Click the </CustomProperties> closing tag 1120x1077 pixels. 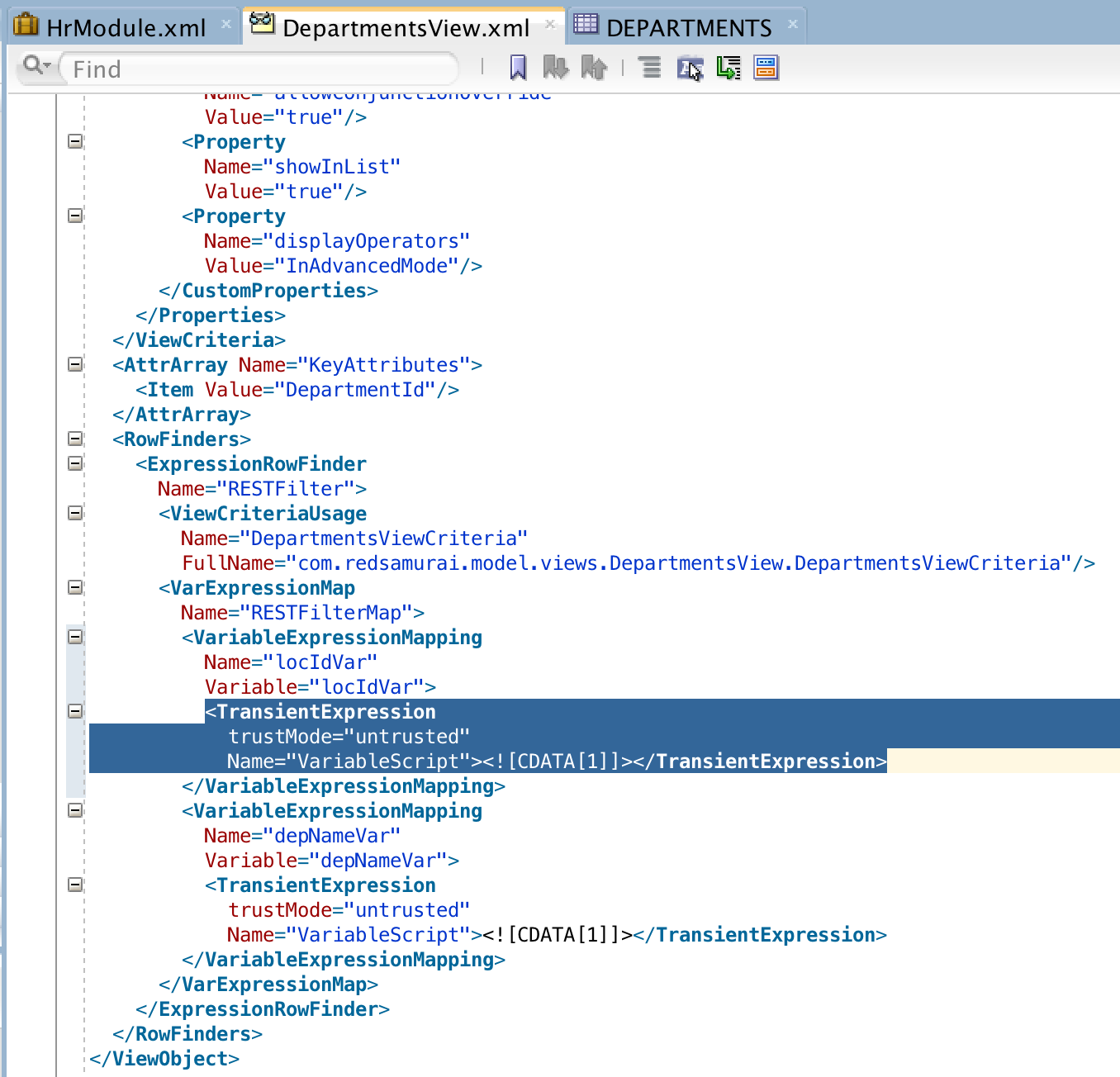pyautogui.click(x=268, y=291)
